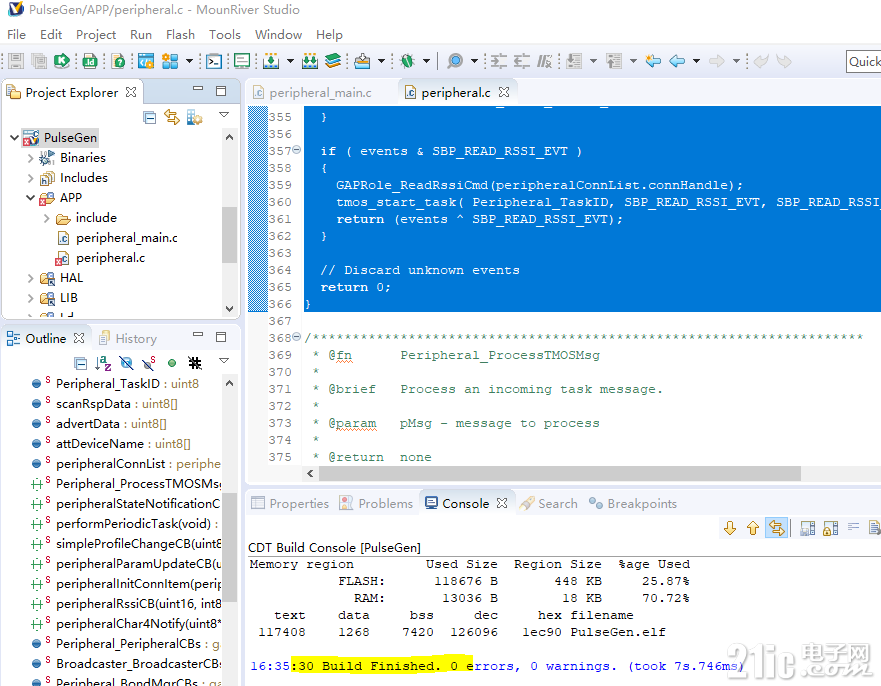Screen dimensions: 881x686
Task: Expand the include subfolder
Action: 47,218
